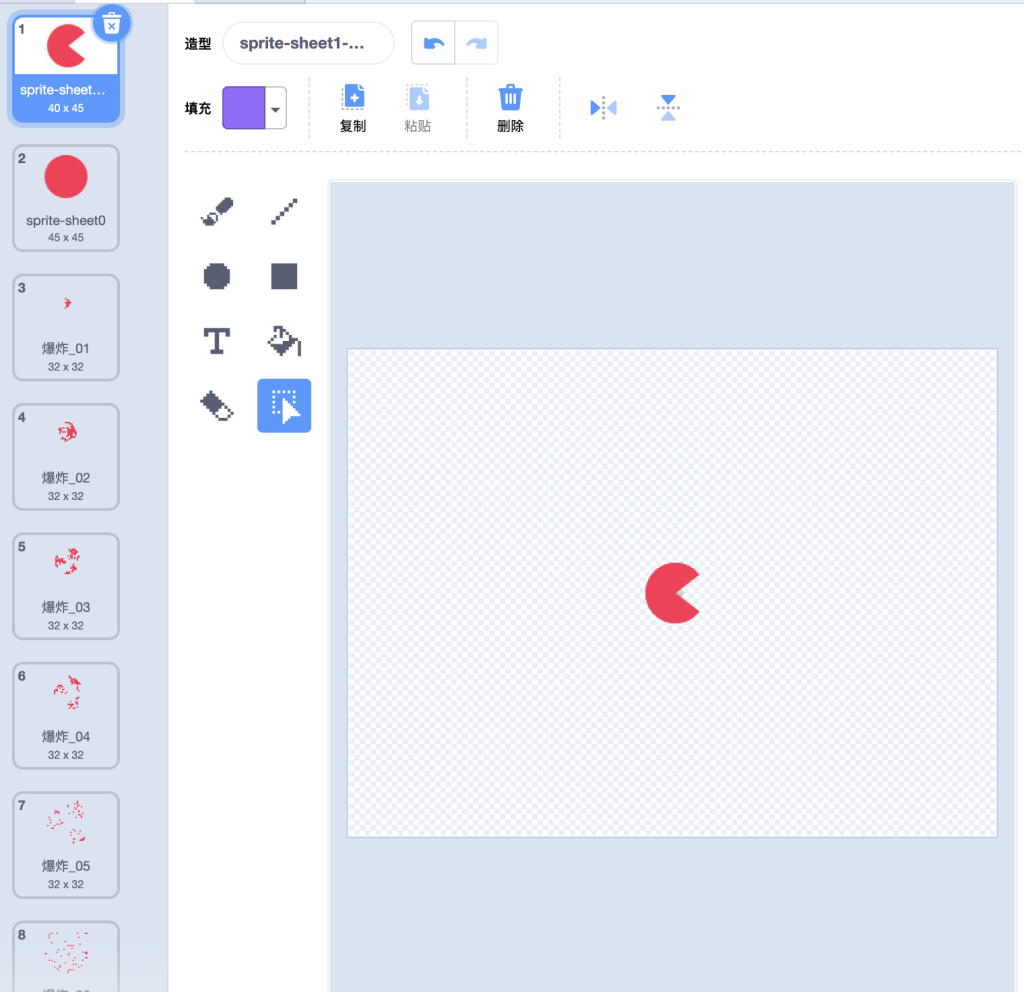
Task: Select the Brush tool
Action: pyautogui.click(x=217, y=212)
